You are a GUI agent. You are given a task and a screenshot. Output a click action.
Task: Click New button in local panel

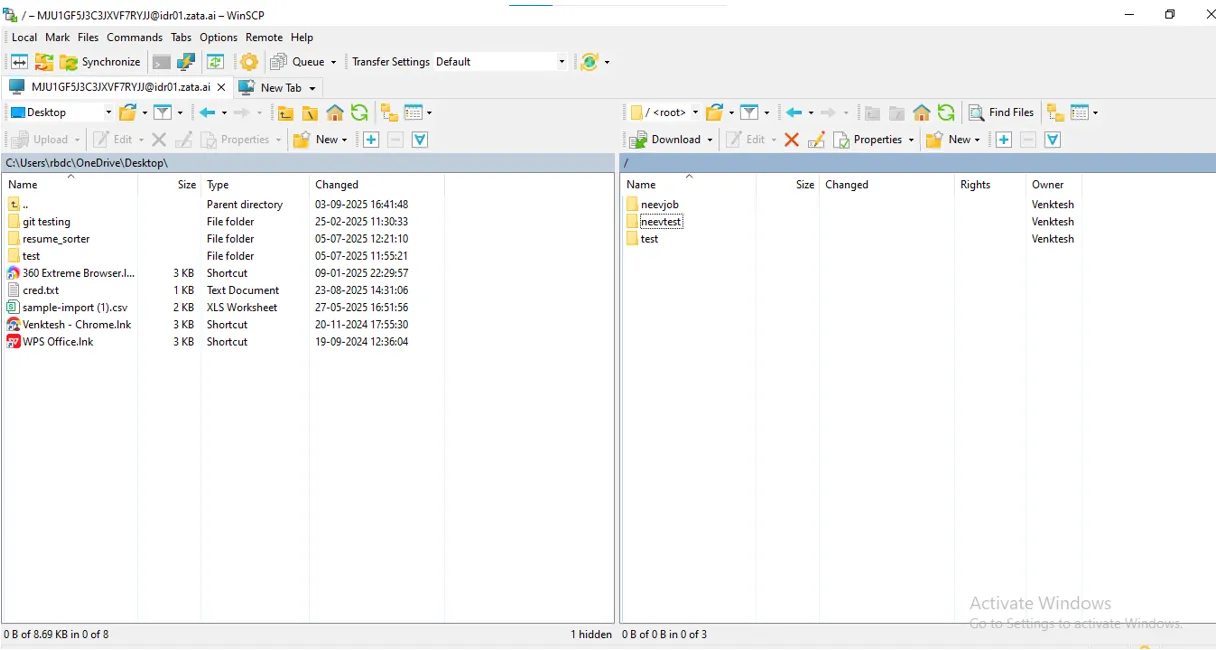(x=320, y=140)
